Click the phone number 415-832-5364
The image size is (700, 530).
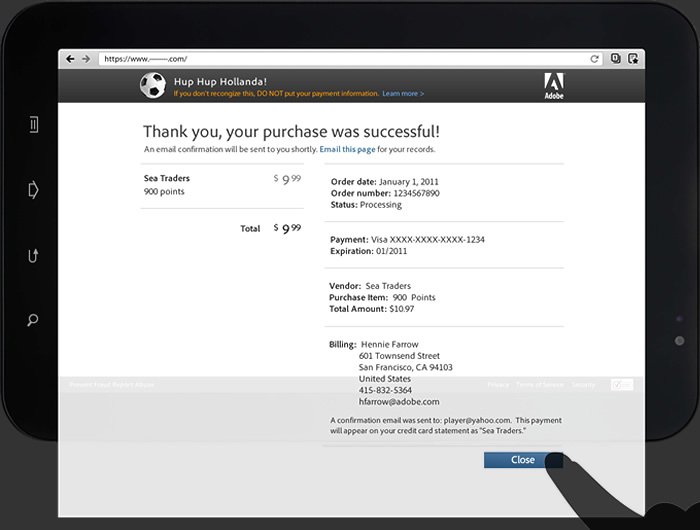tap(385, 390)
